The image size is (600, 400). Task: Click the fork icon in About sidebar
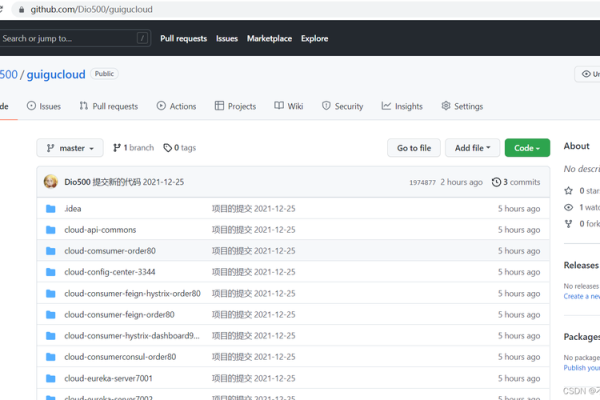point(569,224)
